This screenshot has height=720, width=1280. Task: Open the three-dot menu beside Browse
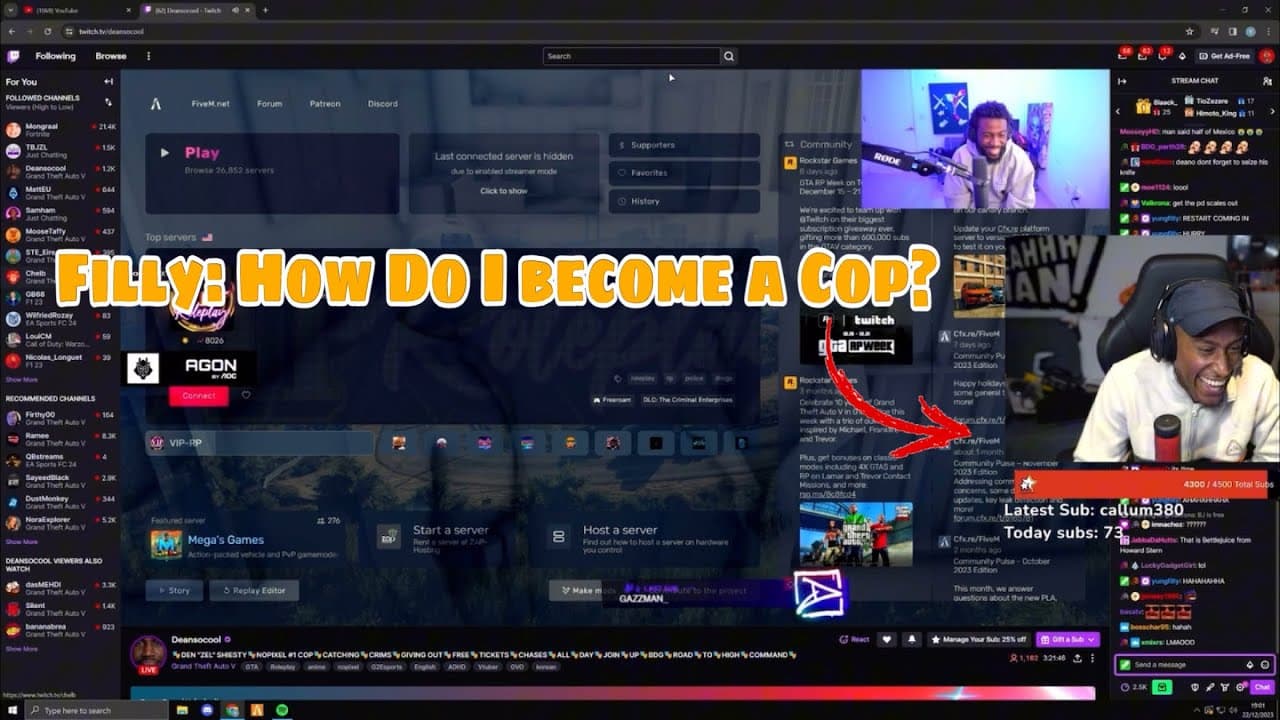coord(148,56)
